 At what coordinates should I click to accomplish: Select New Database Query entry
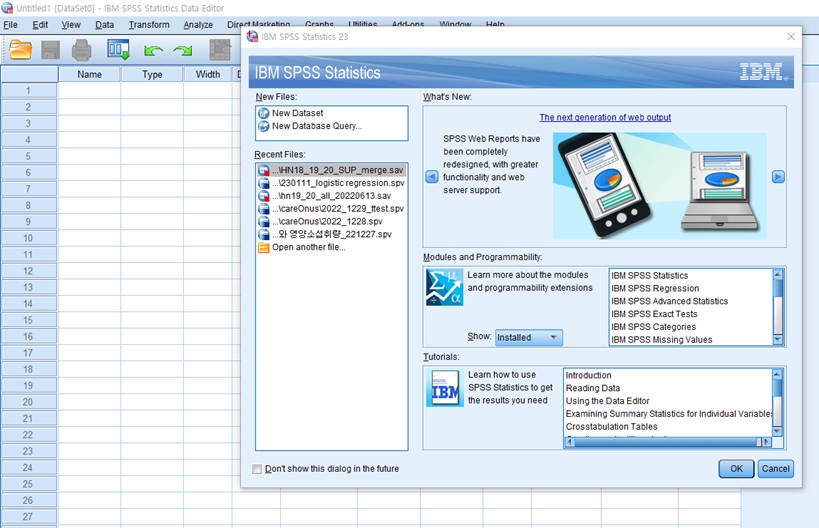pos(317,126)
